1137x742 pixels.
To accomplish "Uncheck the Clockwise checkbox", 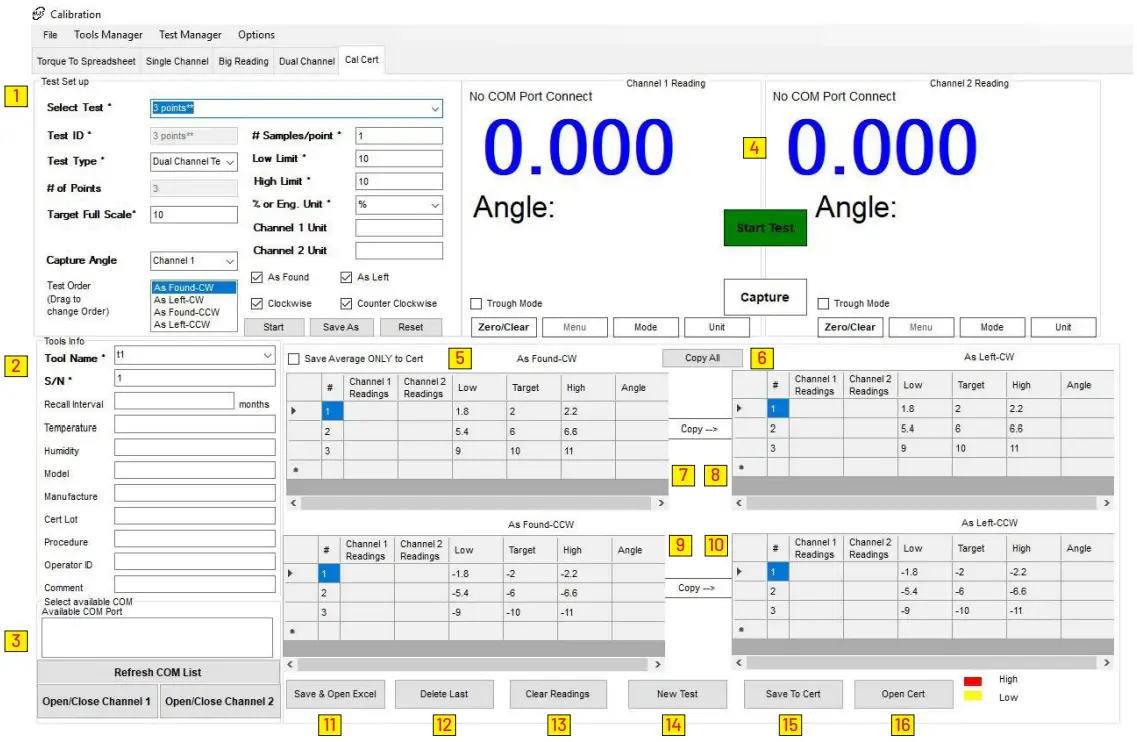I will pyautogui.click(x=257, y=304).
